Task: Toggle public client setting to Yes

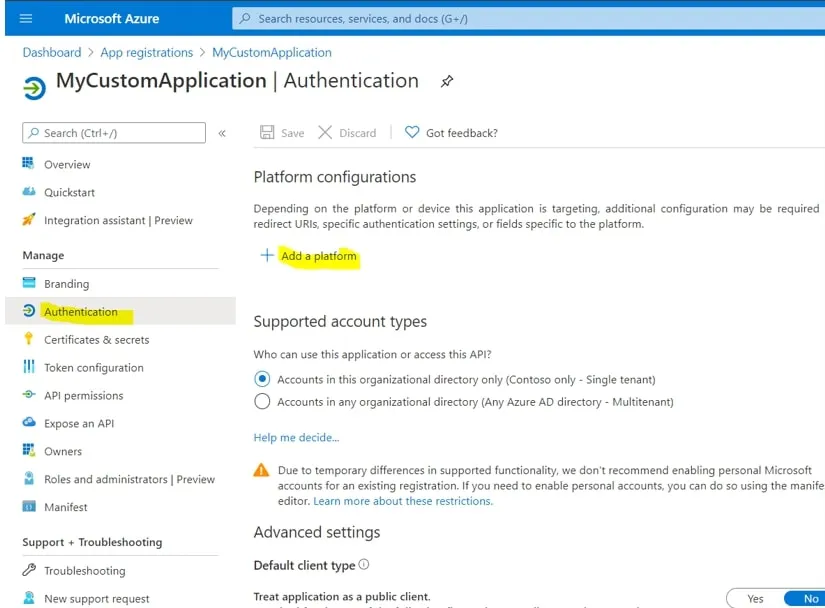Action: [755, 598]
